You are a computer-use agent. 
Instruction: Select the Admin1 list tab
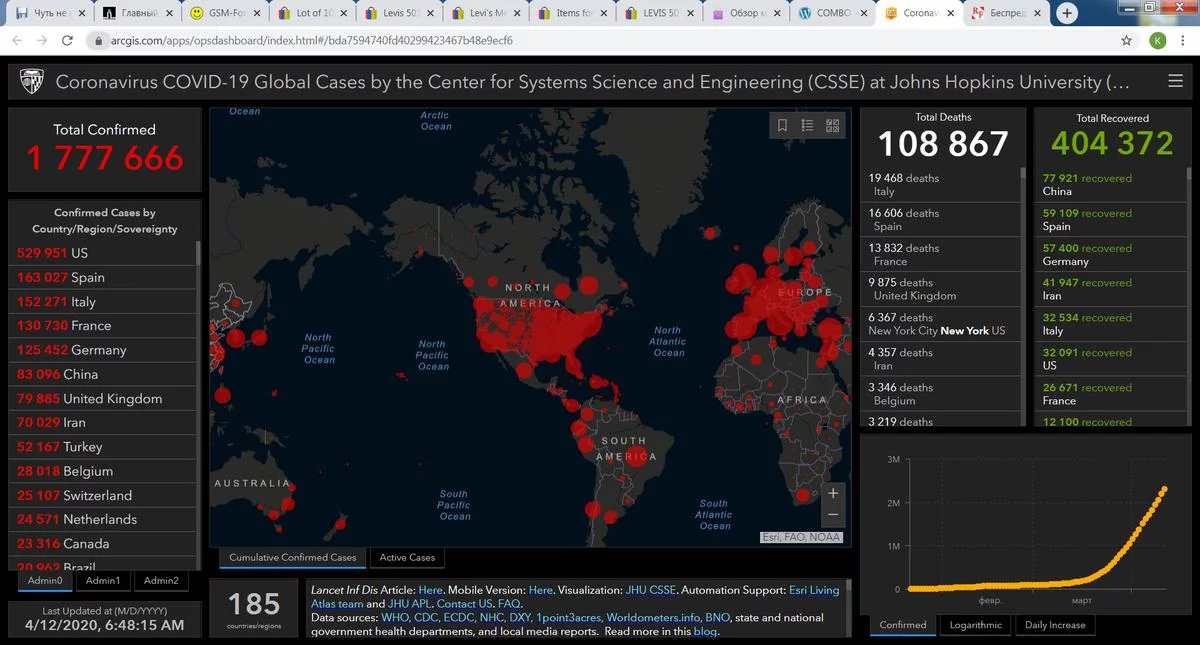coord(103,580)
